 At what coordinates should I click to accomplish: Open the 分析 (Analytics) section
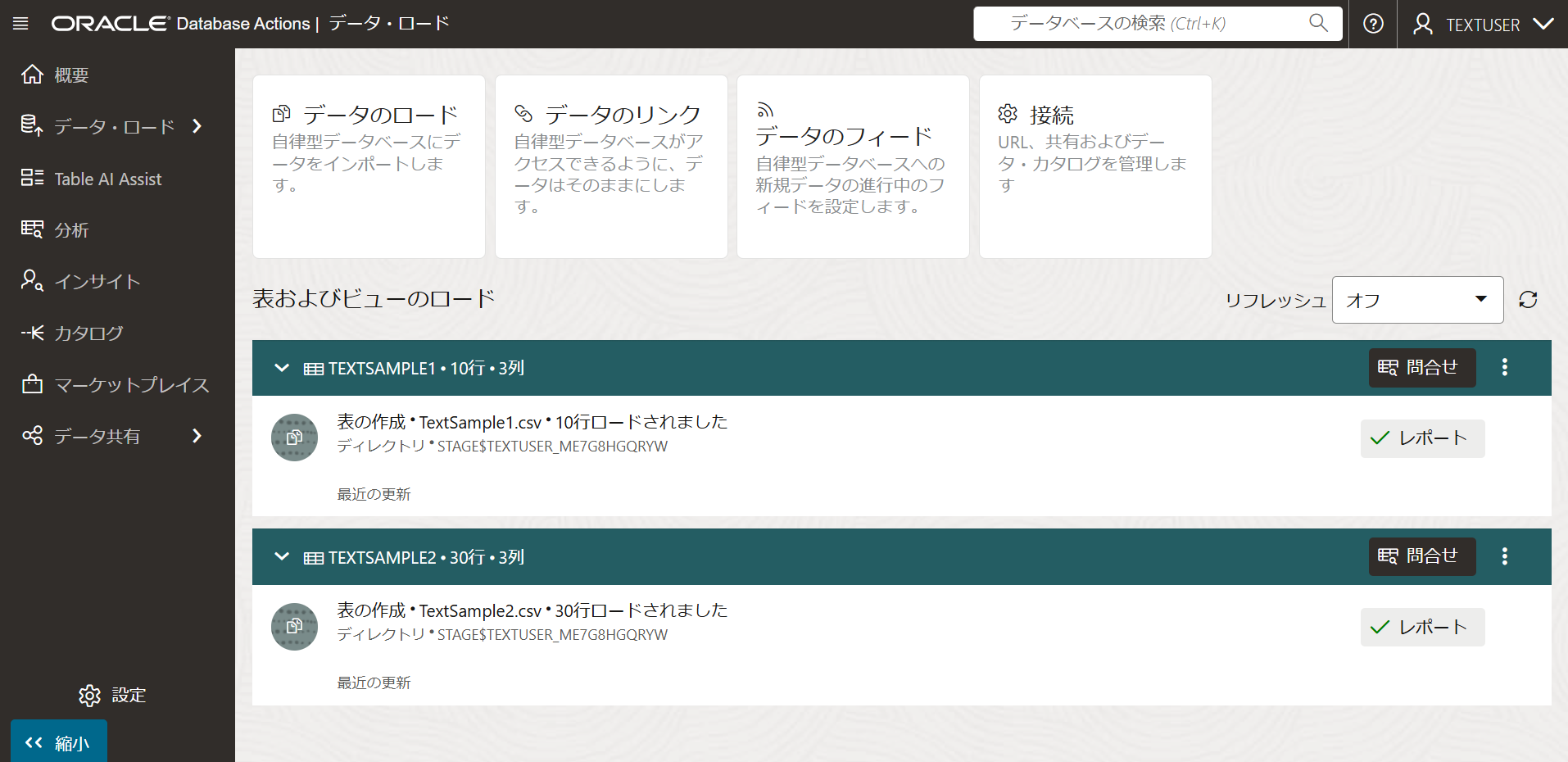pyautogui.click(x=71, y=229)
